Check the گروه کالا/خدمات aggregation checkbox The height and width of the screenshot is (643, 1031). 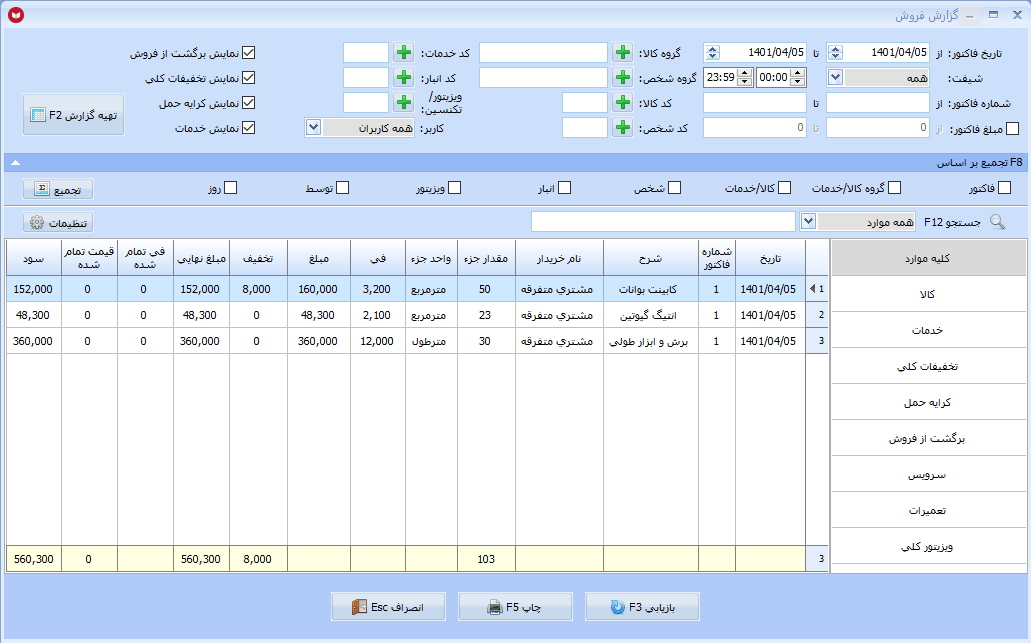(x=894, y=188)
